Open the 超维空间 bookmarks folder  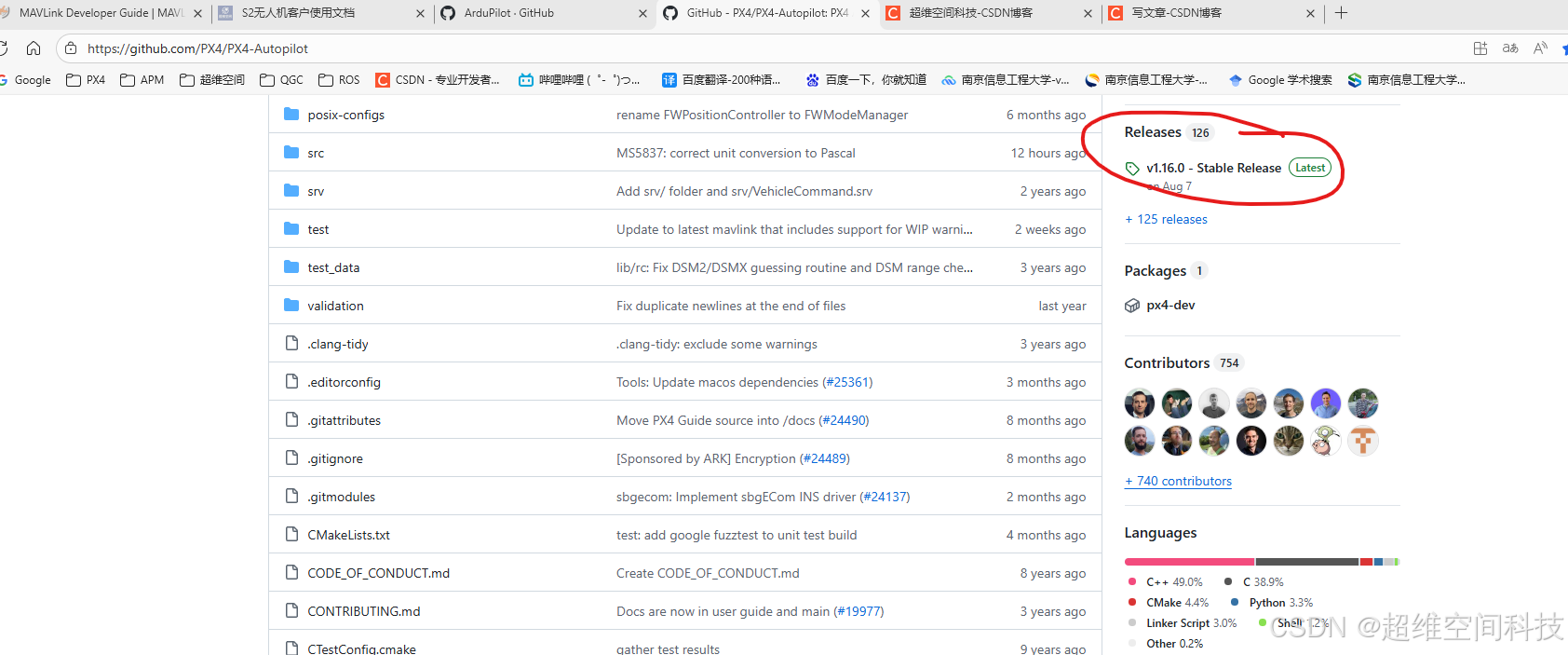(212, 80)
